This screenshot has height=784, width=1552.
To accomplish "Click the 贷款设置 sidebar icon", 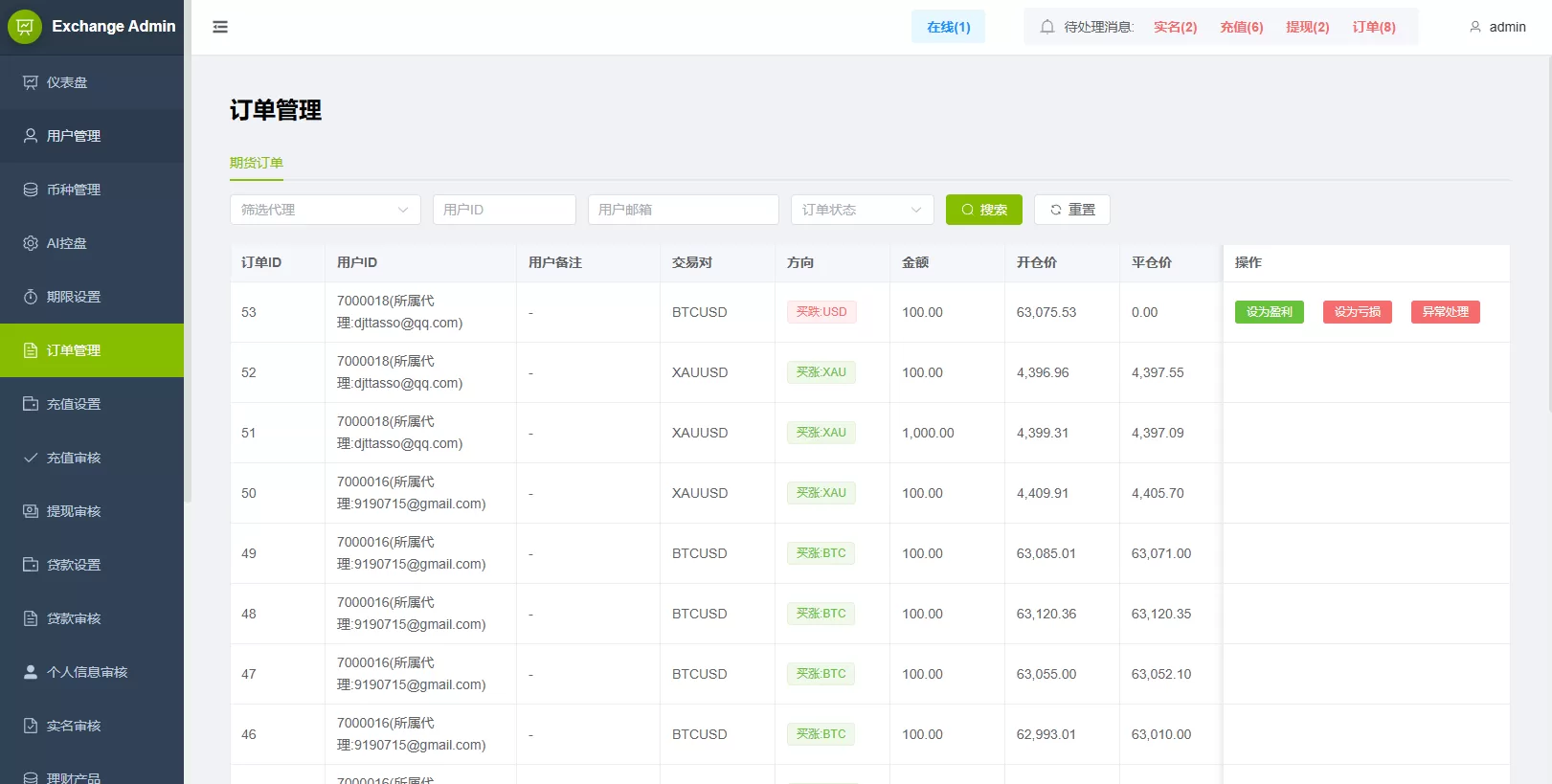I will coord(31,565).
